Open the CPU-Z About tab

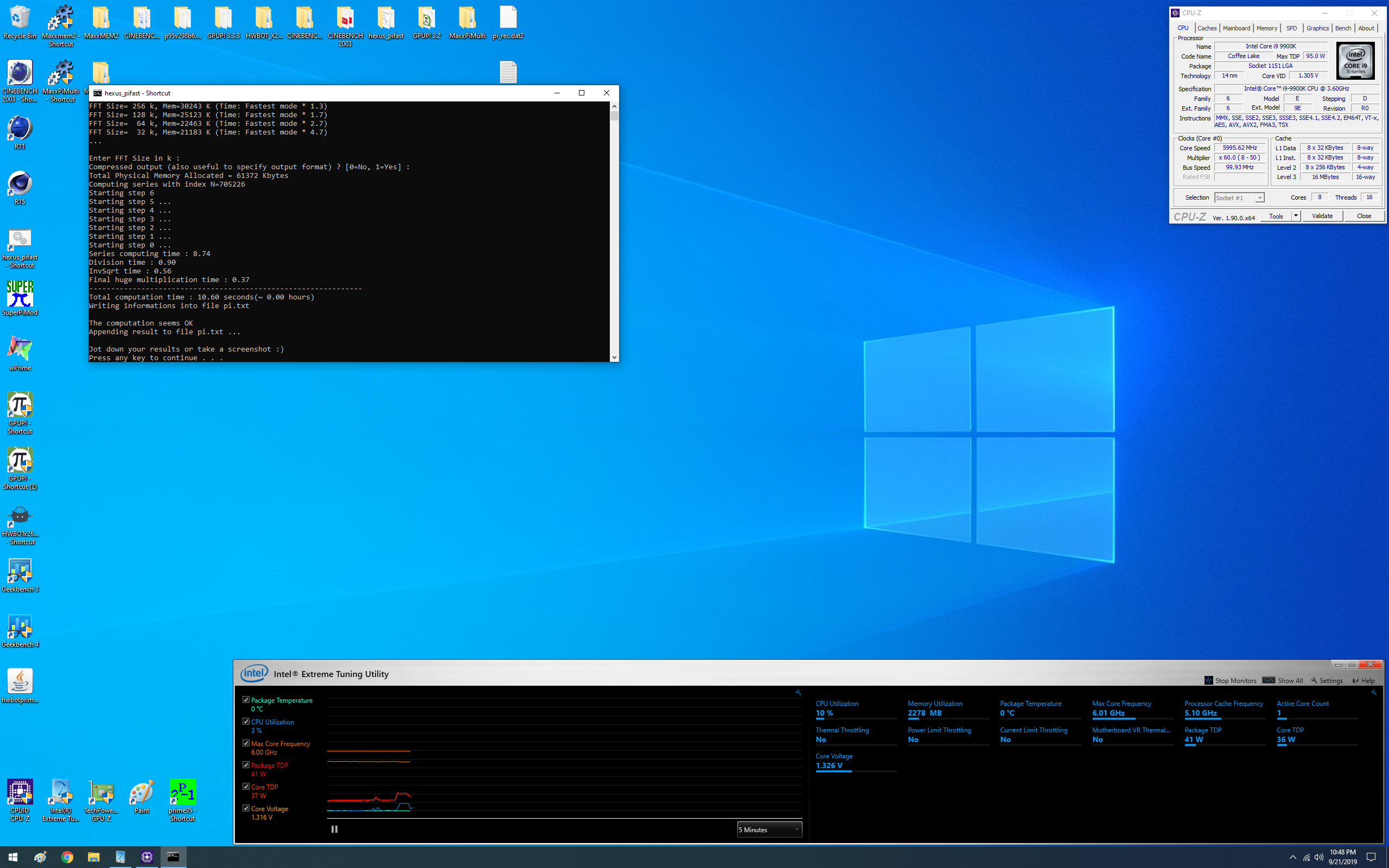point(1366,28)
